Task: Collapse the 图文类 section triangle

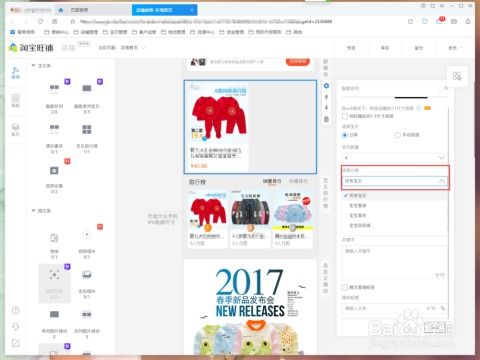Action: [x=33, y=211]
